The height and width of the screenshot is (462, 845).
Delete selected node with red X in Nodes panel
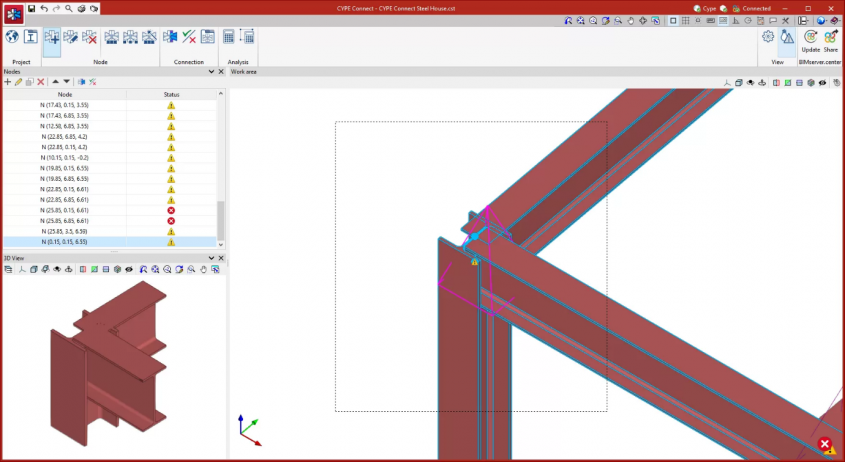pos(40,82)
